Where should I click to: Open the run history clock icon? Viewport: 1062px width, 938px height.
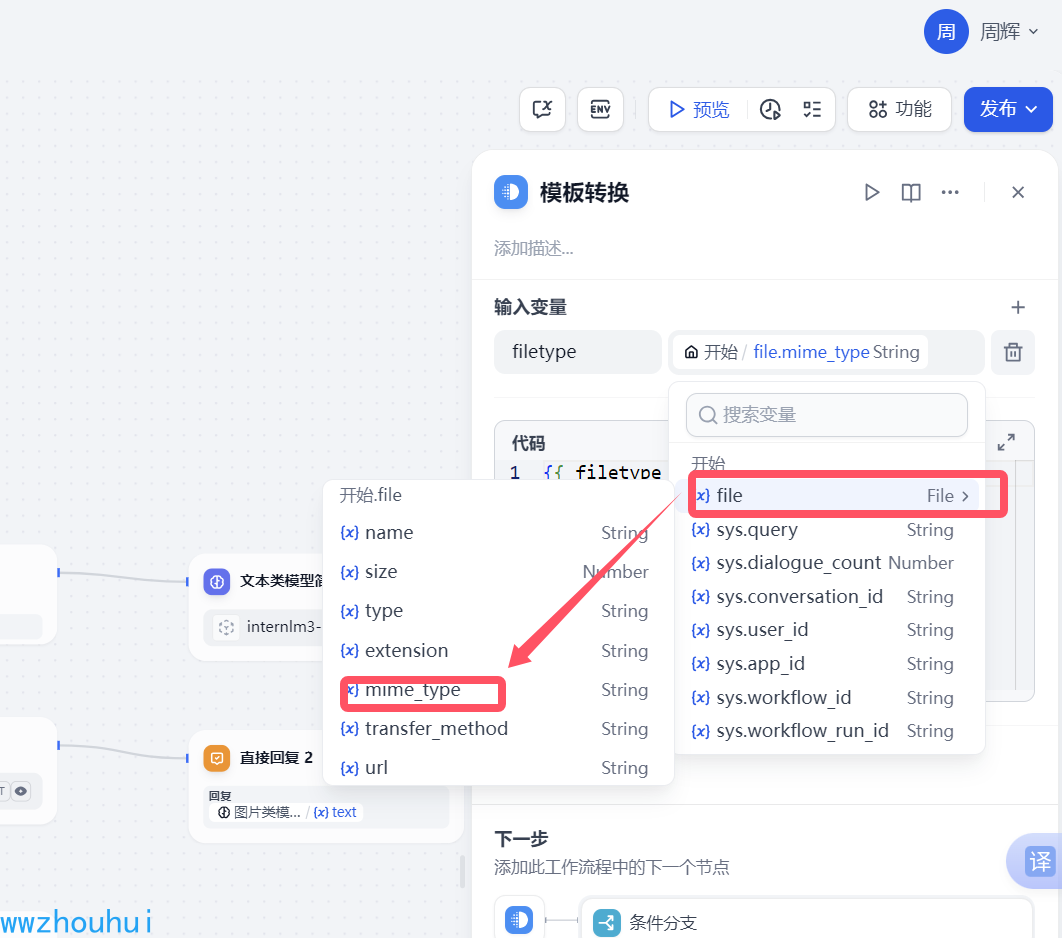[x=770, y=109]
